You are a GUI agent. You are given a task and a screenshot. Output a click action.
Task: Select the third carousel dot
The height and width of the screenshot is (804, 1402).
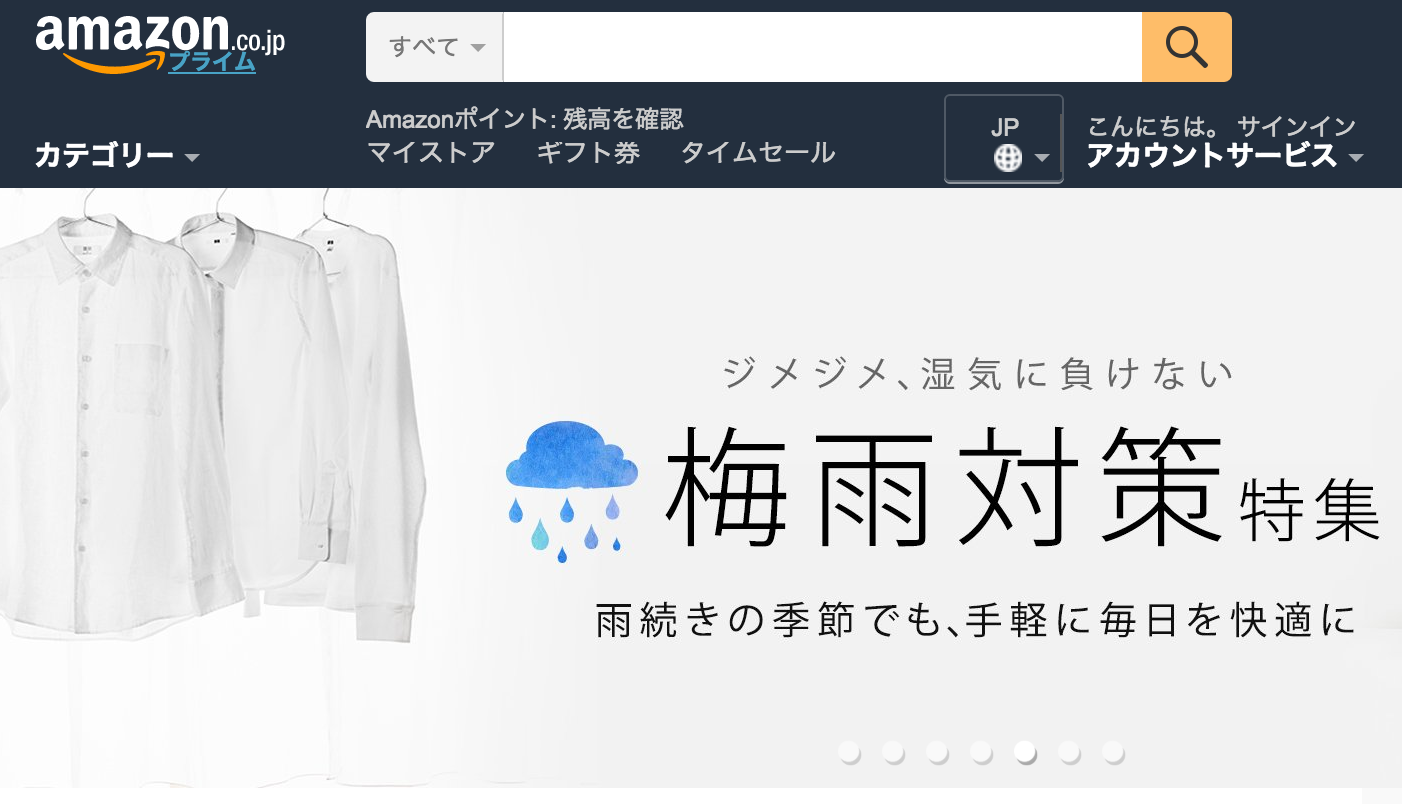(x=938, y=752)
